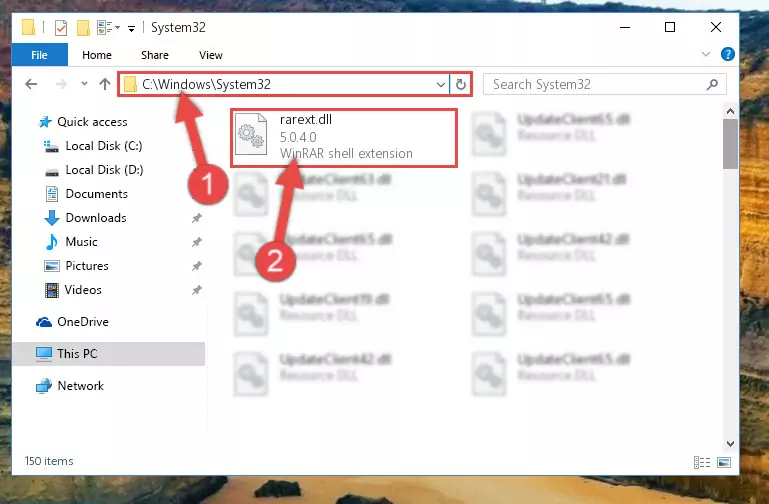Click the vertical scrollbar thumb
The width and height of the screenshot is (769, 504).
click(730, 144)
